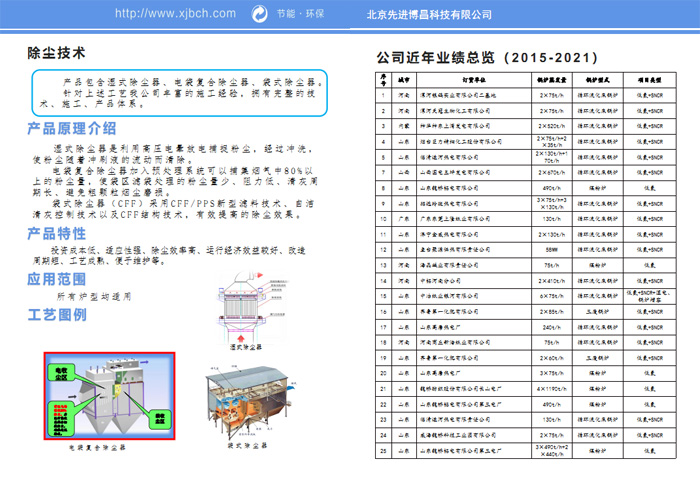
Task: Open the www.xjbch.com website link
Action: click(x=175, y=14)
